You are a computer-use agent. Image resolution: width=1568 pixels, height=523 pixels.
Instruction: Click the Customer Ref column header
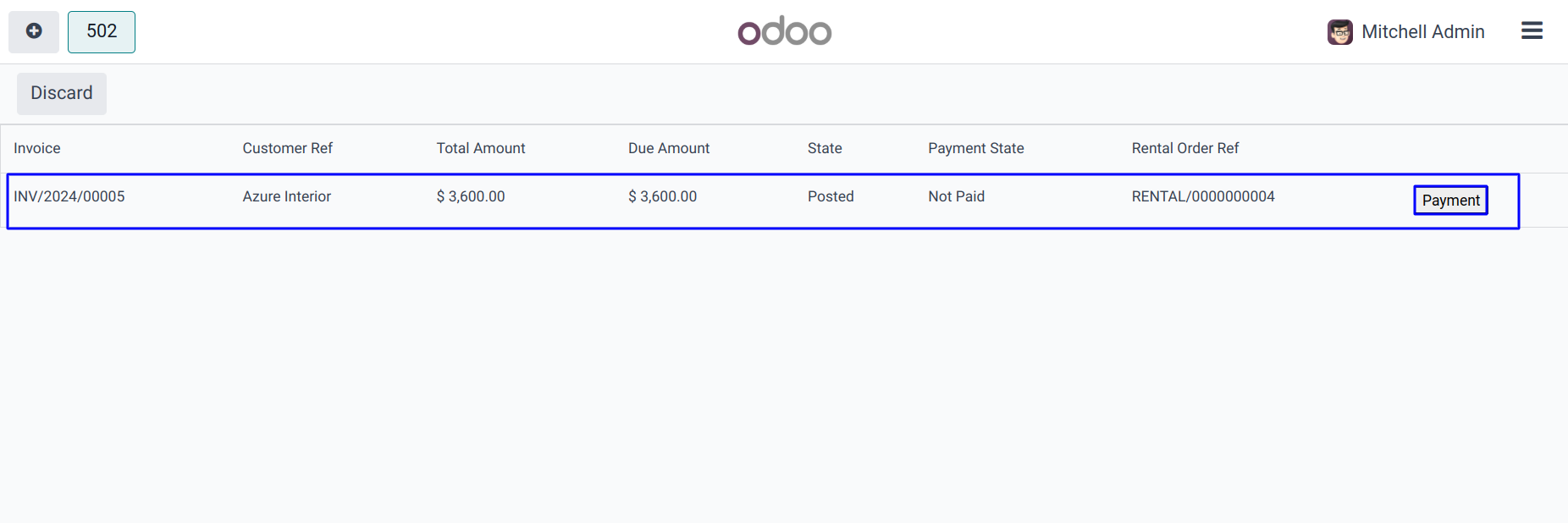pos(287,148)
